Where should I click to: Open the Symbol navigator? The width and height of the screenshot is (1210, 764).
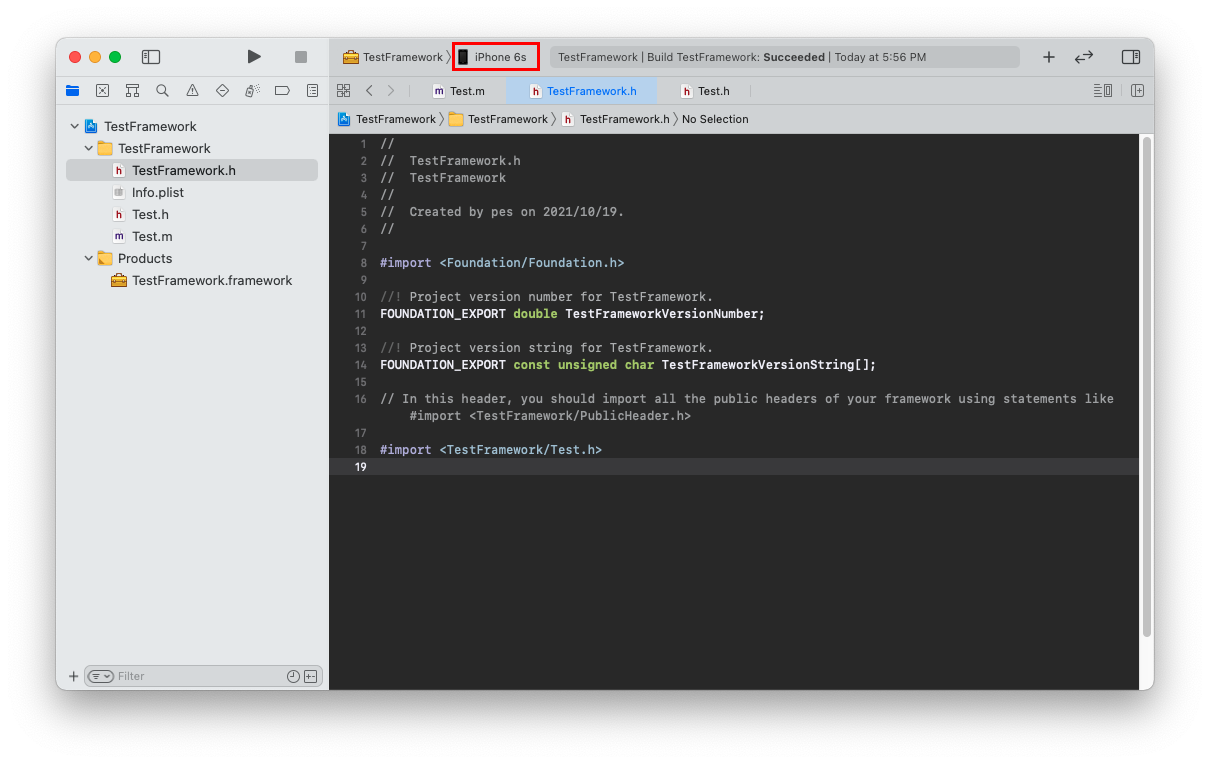[132, 90]
